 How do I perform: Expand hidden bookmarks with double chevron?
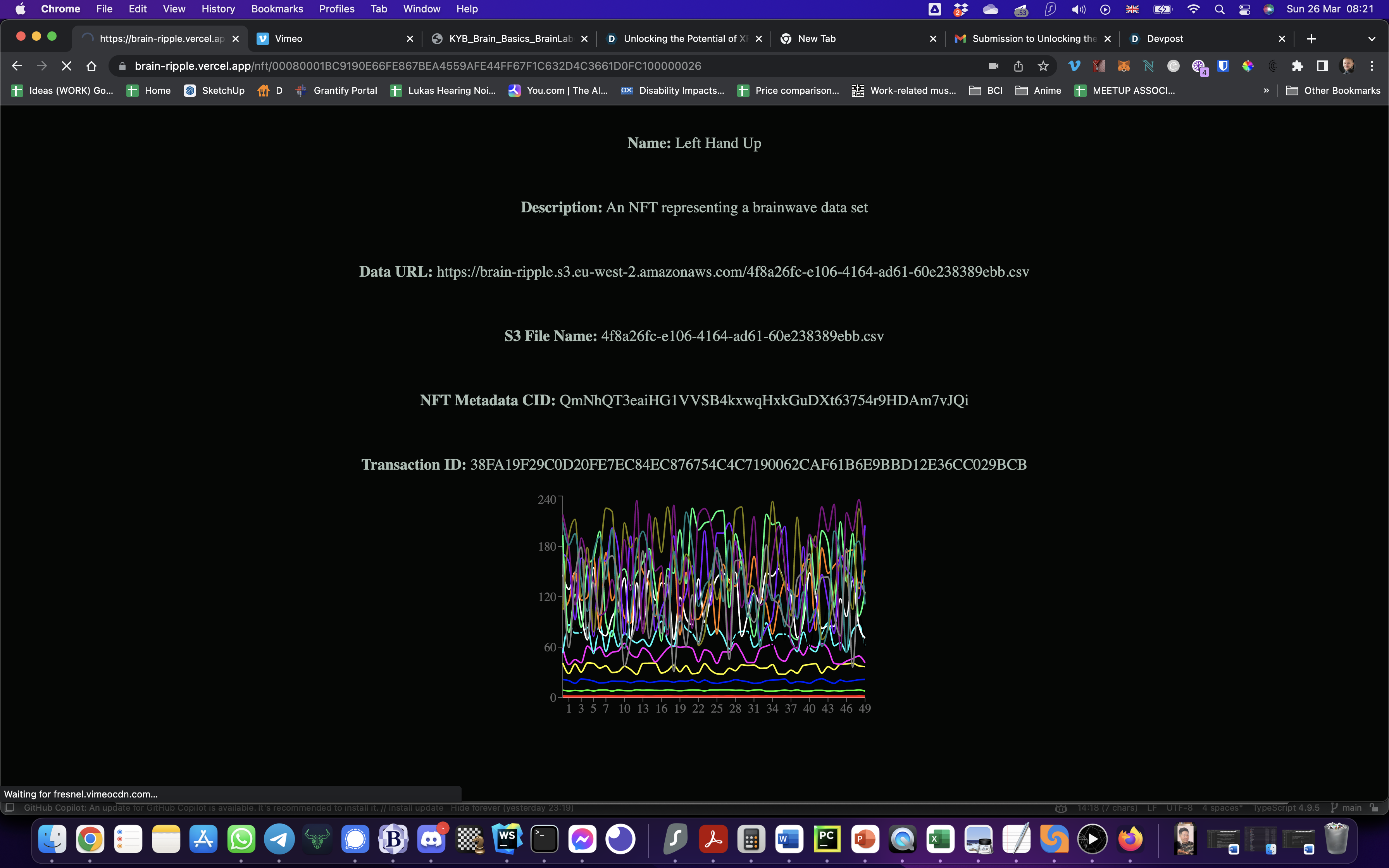(x=1266, y=91)
